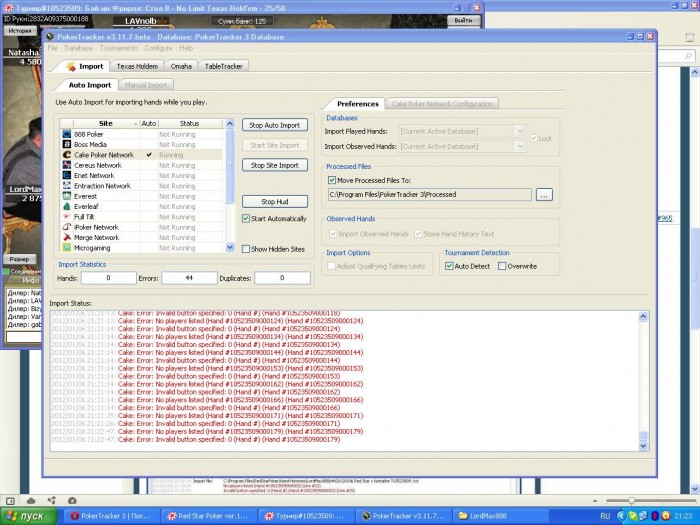Open the Tournaments menu
The image size is (700, 525).
click(x=118, y=48)
